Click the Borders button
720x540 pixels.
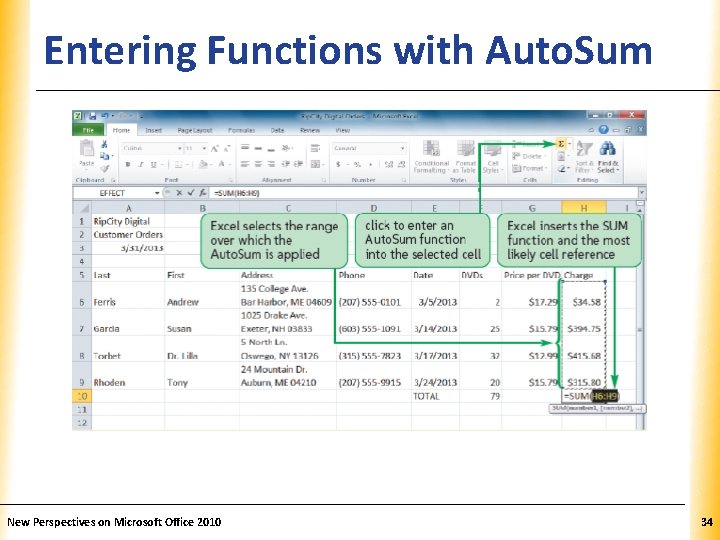point(179,164)
